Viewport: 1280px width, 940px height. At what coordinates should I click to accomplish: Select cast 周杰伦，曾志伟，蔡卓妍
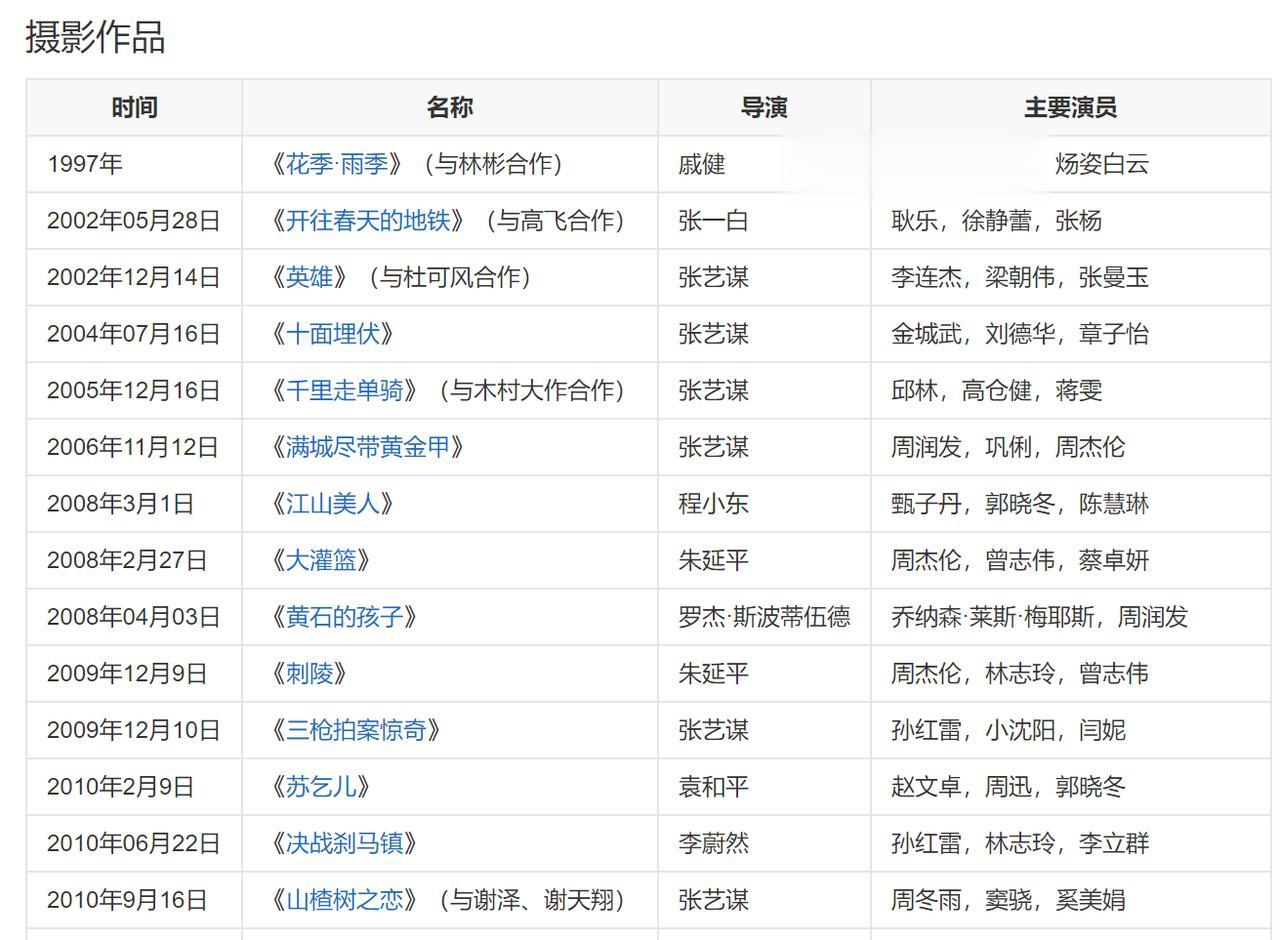(1020, 560)
